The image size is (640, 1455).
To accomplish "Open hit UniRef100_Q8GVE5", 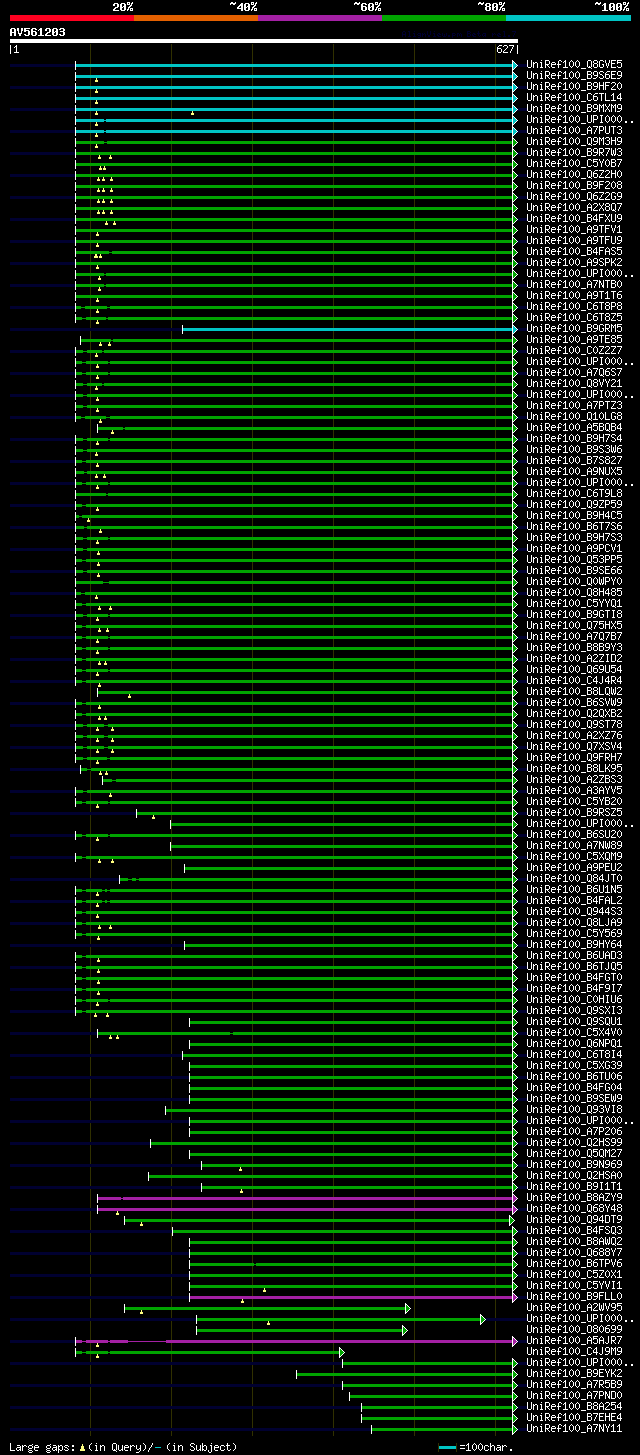I will pos(574,64).
